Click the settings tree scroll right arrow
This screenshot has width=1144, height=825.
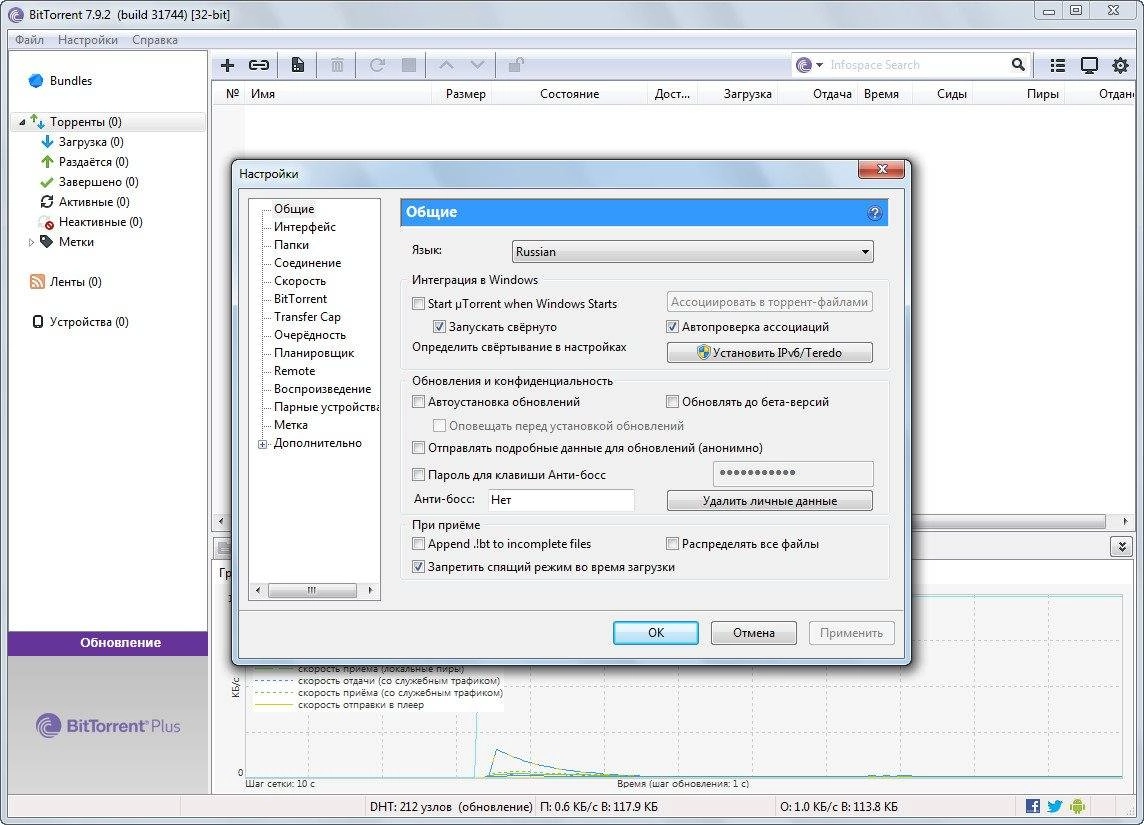(x=371, y=590)
